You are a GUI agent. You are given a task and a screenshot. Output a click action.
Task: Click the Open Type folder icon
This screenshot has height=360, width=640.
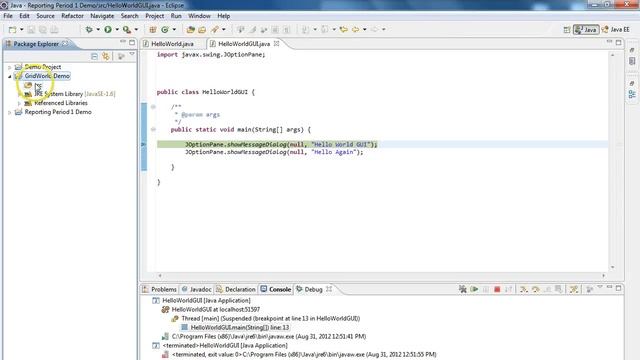coord(190,29)
